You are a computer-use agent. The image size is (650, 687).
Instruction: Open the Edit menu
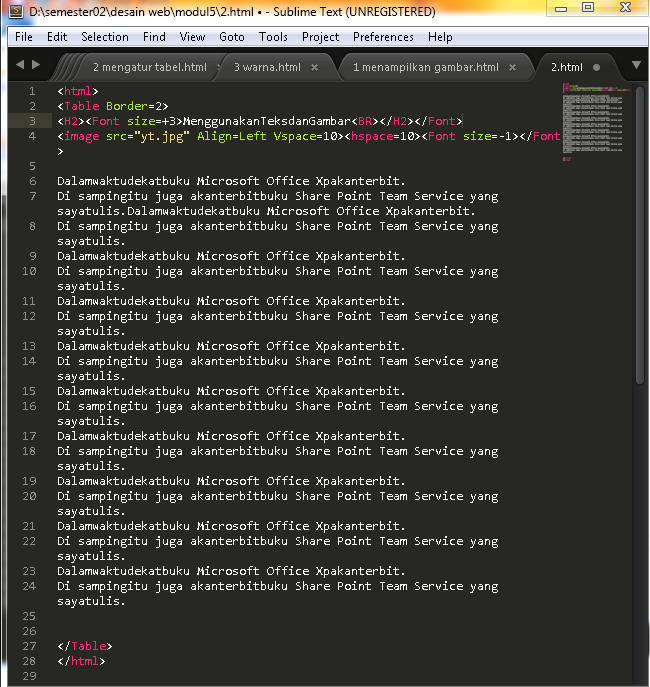pyautogui.click(x=57, y=37)
